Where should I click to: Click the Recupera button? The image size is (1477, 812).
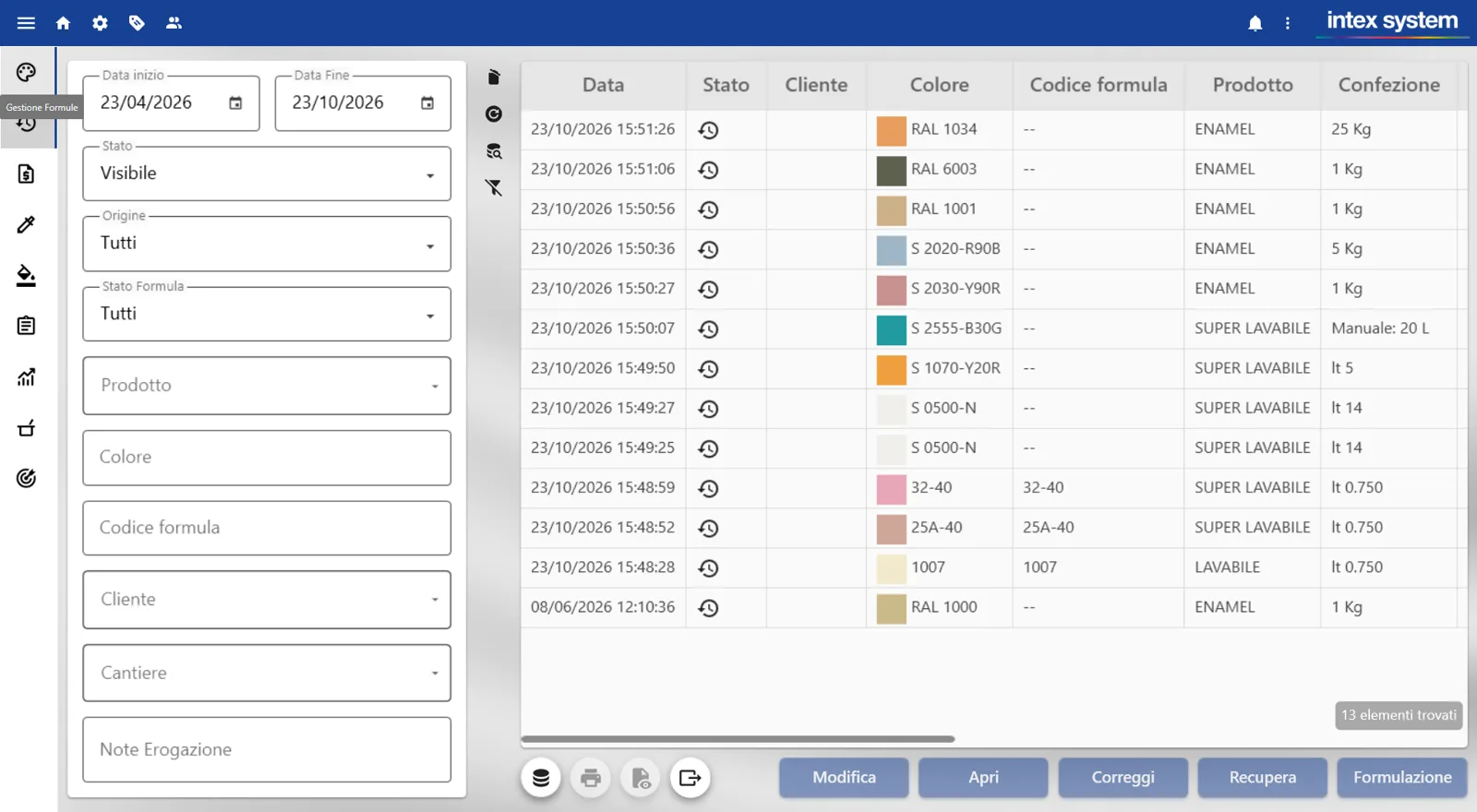[1262, 778]
